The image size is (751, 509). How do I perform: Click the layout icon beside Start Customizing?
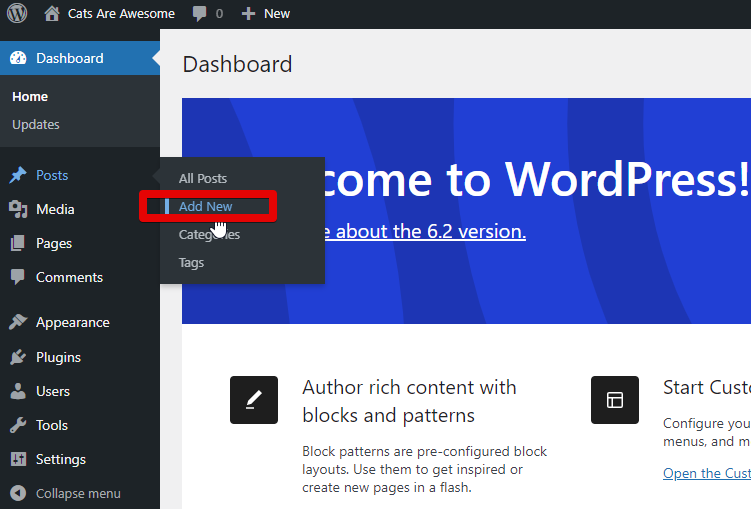614,400
